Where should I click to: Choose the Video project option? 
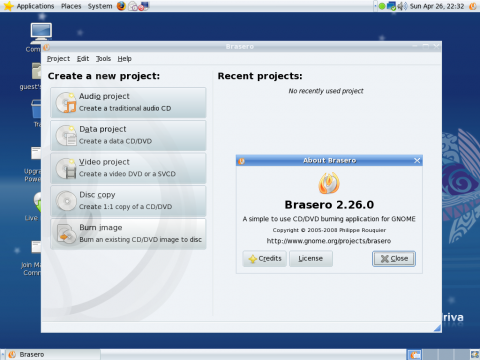pyautogui.click(x=128, y=168)
